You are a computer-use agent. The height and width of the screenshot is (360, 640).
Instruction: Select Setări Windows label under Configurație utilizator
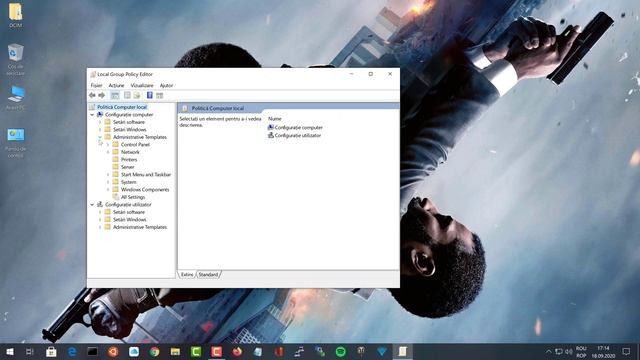point(129,220)
